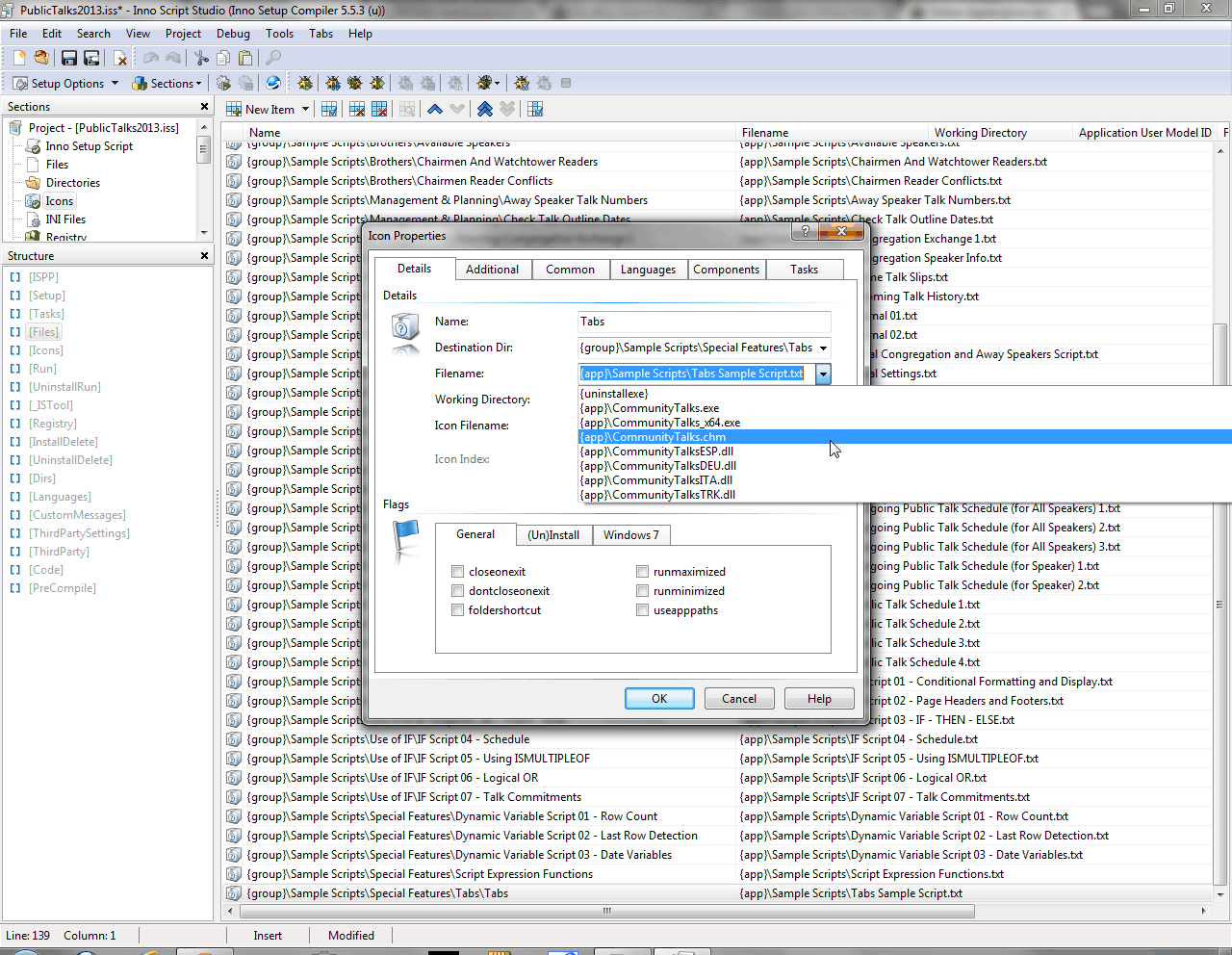Image resolution: width=1232 pixels, height=955 pixels.
Task: Check the foldershortcut option
Action: click(x=458, y=610)
